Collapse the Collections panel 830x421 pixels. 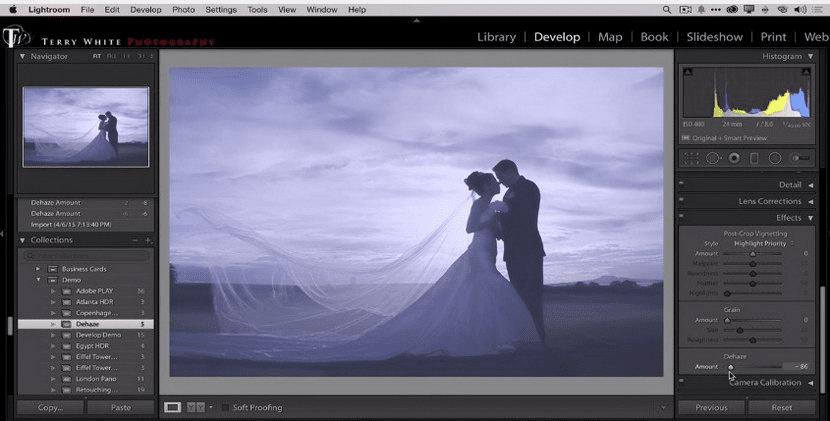coord(22,240)
